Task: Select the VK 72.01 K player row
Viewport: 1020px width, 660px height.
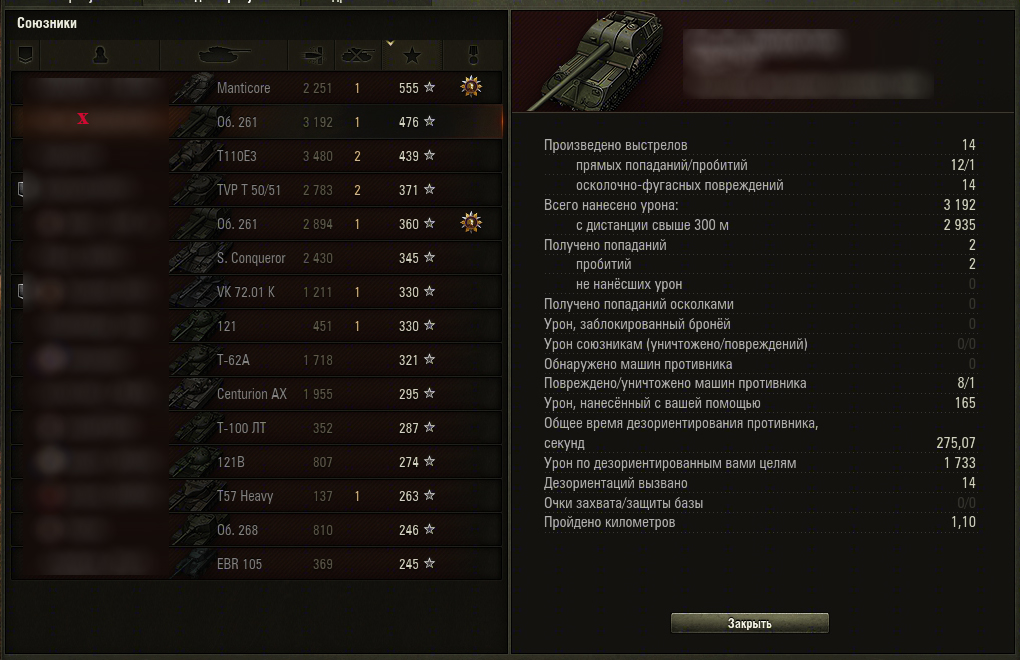Action: point(256,292)
